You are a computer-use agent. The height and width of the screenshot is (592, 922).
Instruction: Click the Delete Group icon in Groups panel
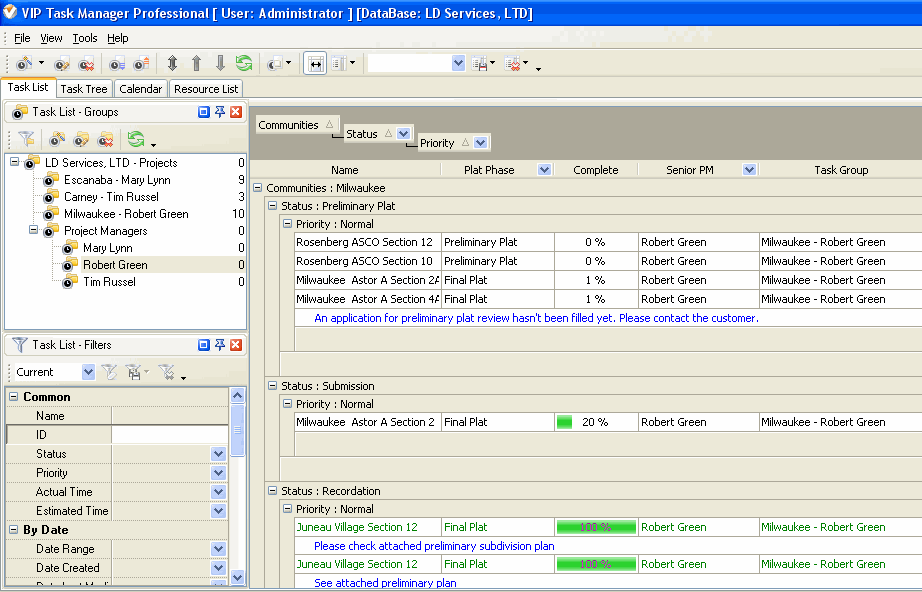(x=105, y=140)
